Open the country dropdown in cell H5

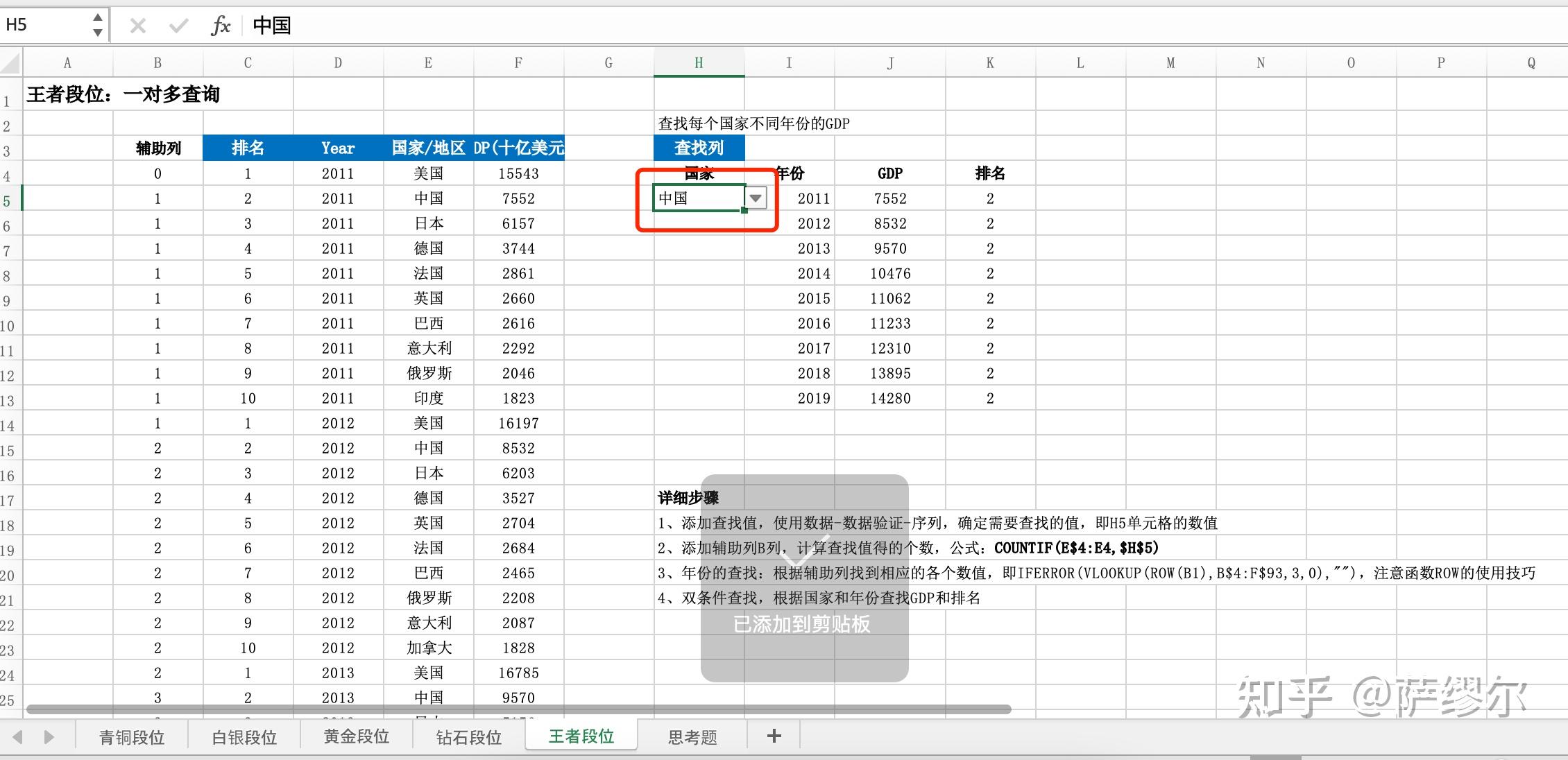tap(756, 198)
